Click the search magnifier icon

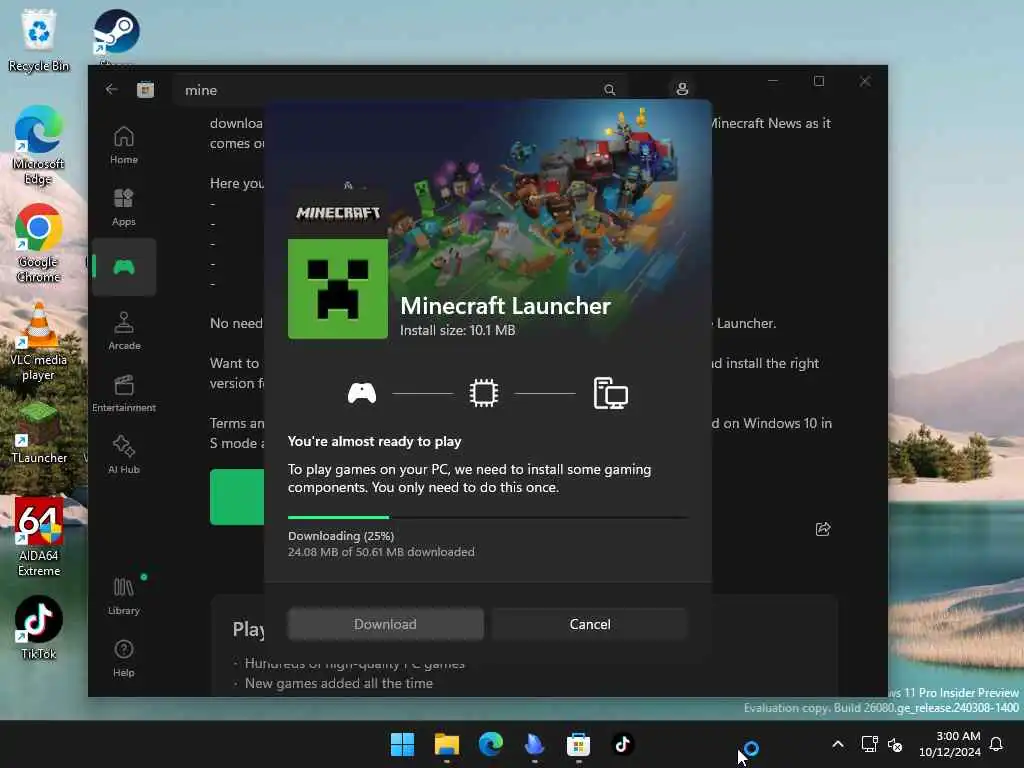pyautogui.click(x=609, y=90)
